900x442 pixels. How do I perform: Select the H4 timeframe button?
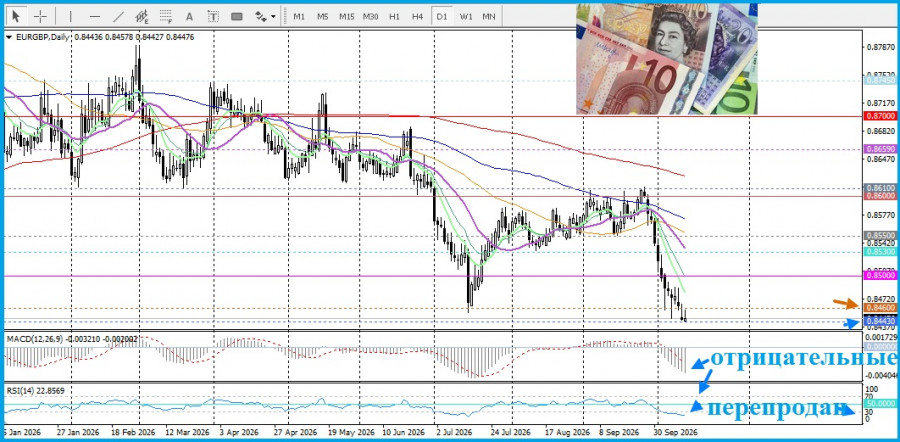click(417, 16)
